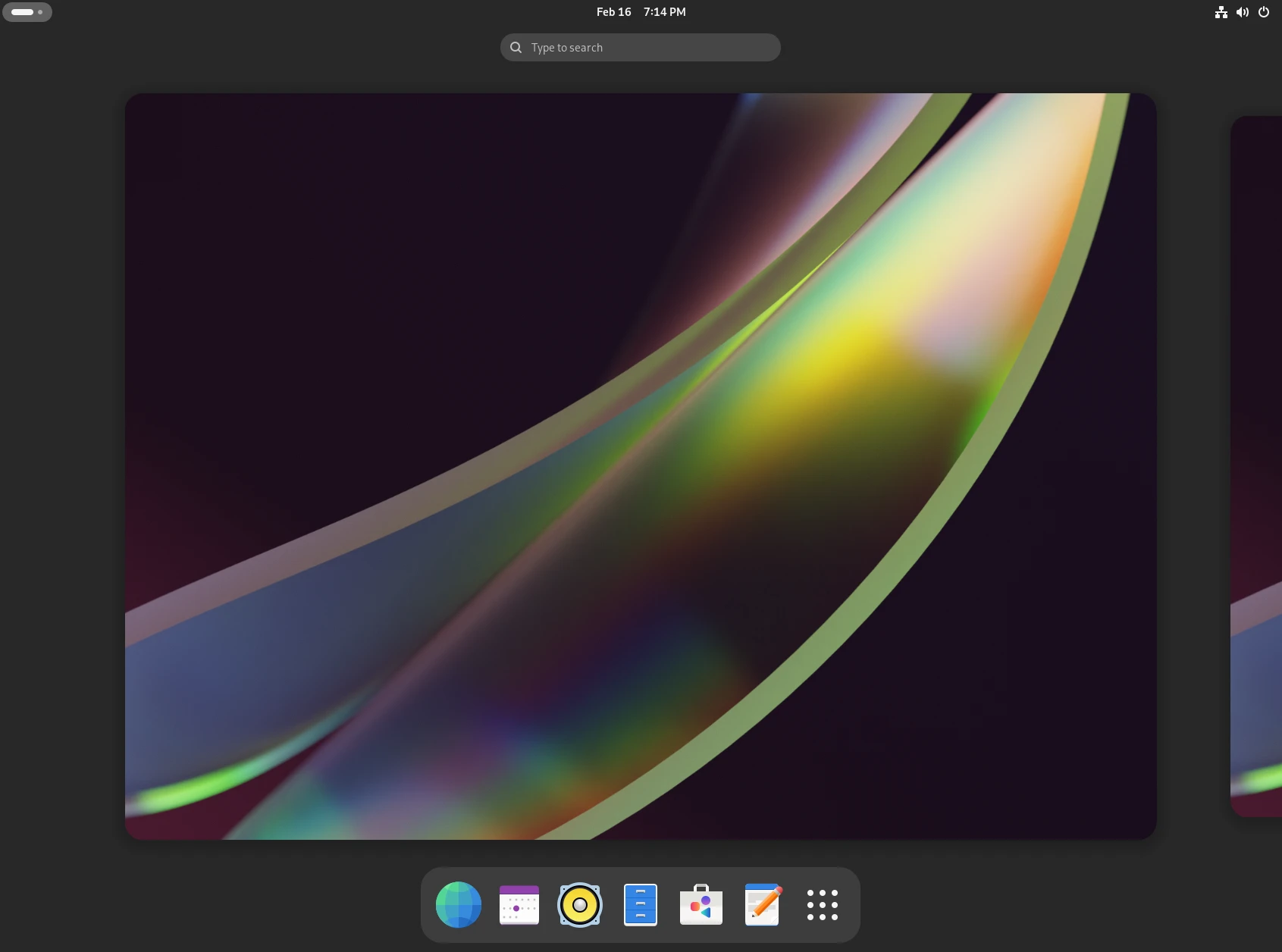
Task: Show all apps using the nine-dot grid
Action: click(x=823, y=905)
